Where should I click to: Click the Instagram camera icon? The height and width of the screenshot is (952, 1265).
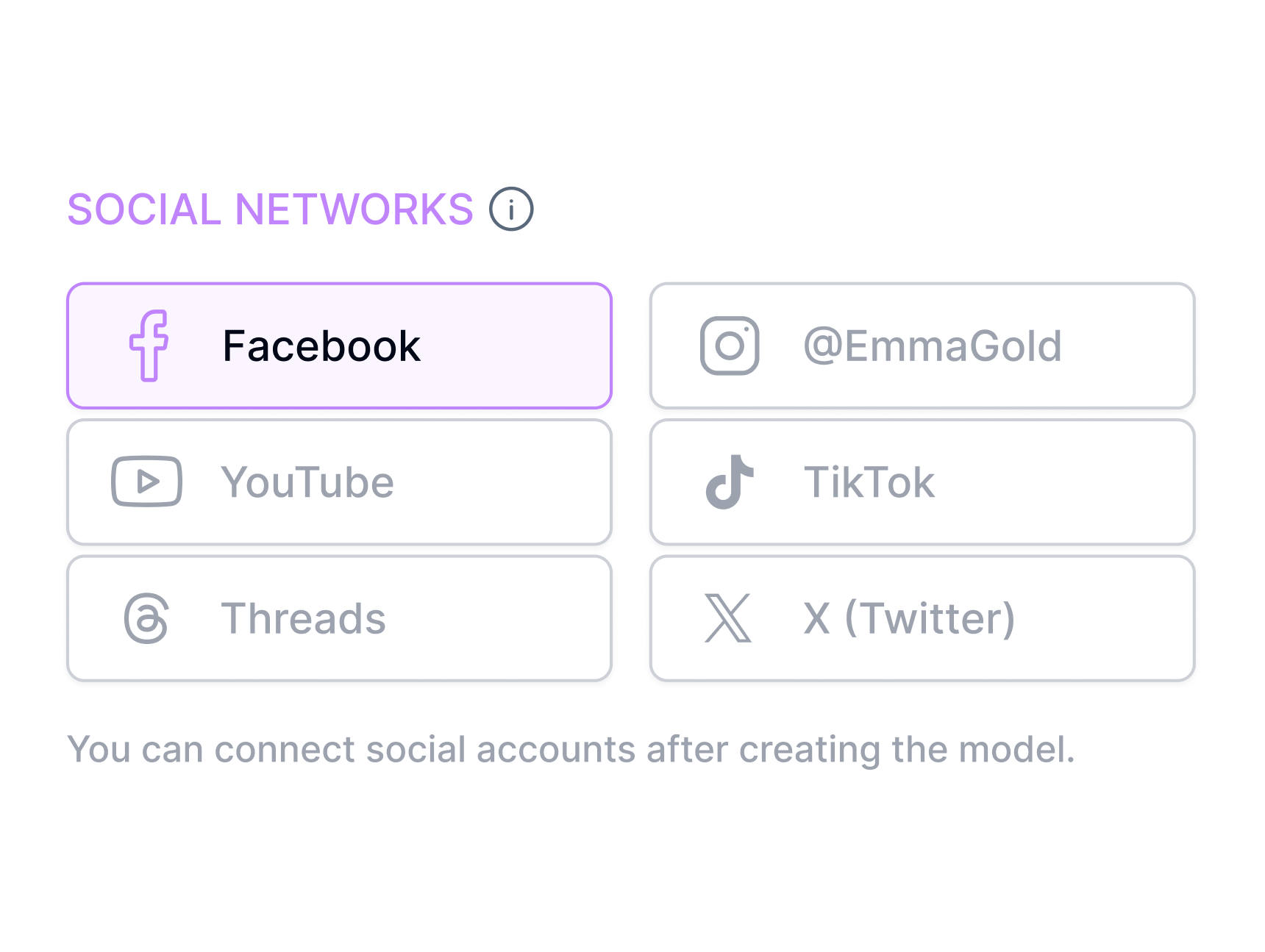click(x=728, y=345)
